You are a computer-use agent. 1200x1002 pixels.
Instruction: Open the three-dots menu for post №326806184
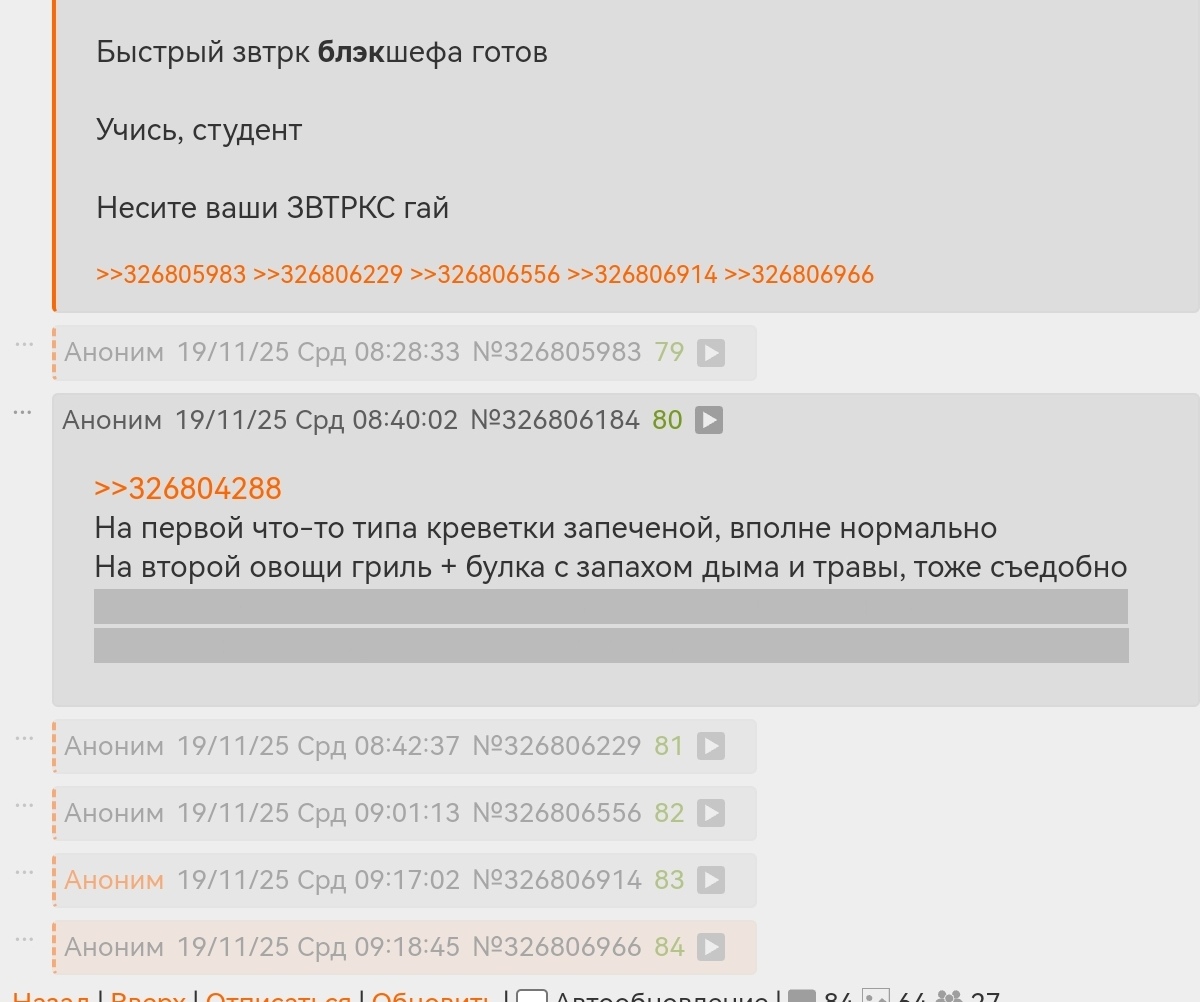tap(23, 413)
